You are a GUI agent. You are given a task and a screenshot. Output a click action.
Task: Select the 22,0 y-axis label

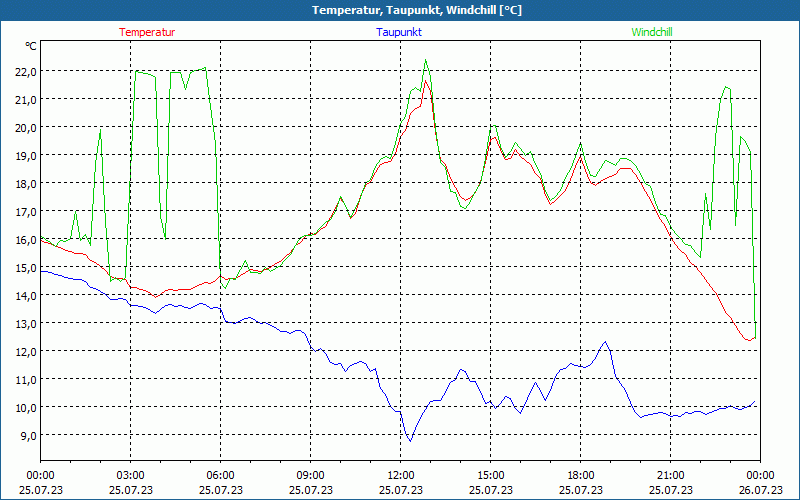pos(24,72)
